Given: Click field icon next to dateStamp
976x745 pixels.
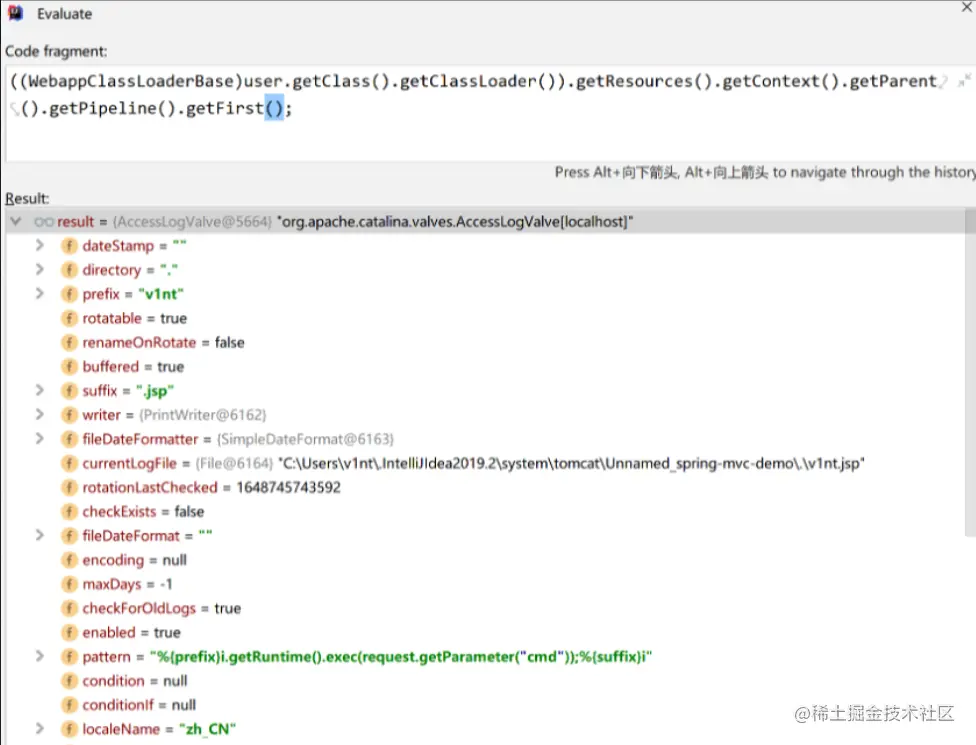Looking at the screenshot, I should click(x=68, y=246).
